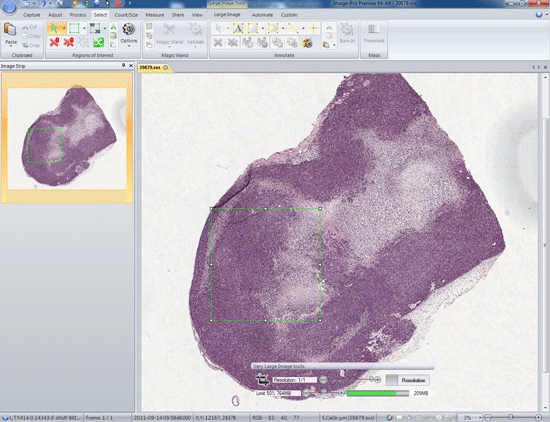Click the green memory usage progress bar
The height and width of the screenshot is (422, 550).
click(x=378, y=394)
